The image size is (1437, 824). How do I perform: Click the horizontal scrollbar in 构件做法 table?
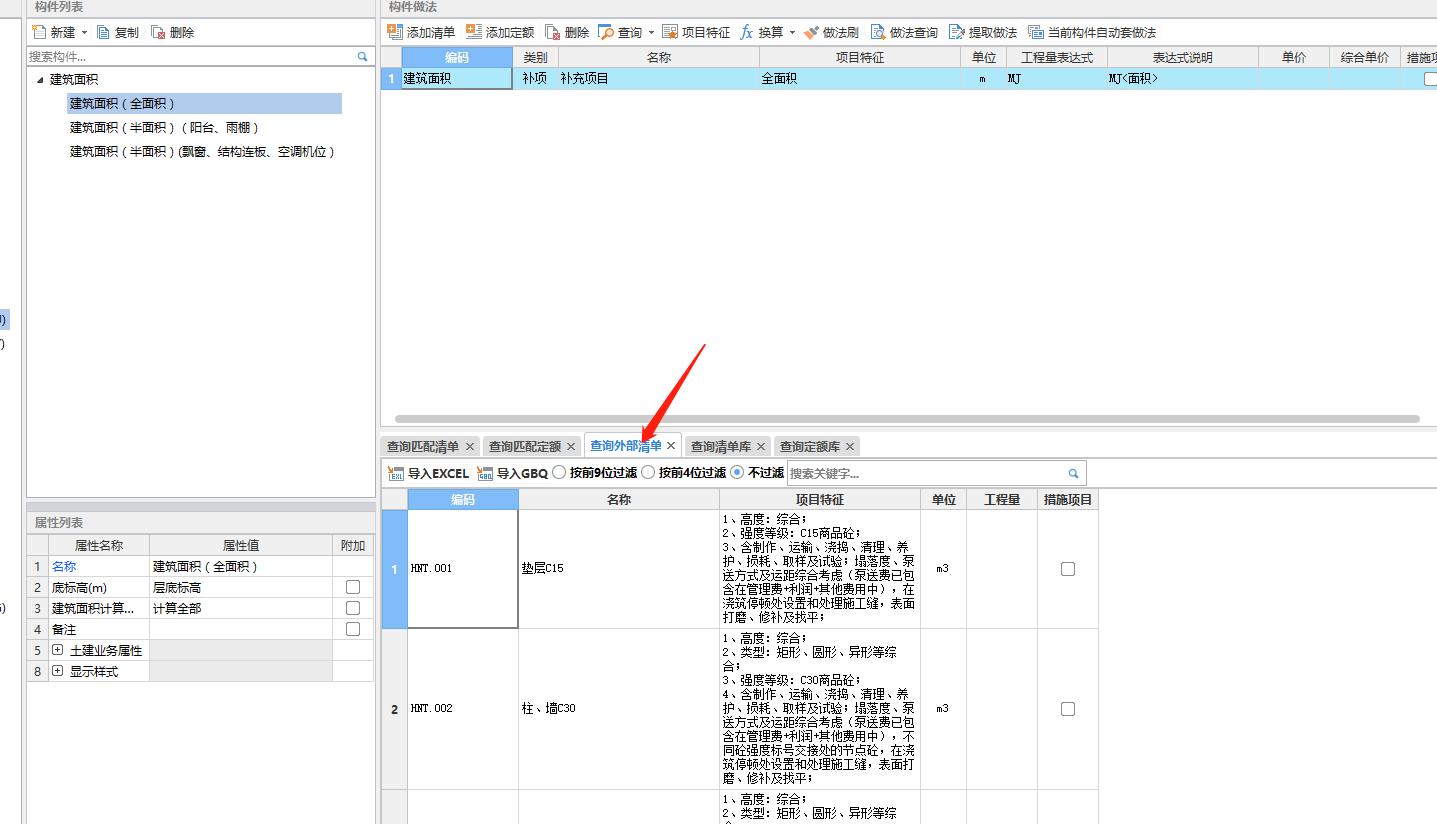click(907, 419)
